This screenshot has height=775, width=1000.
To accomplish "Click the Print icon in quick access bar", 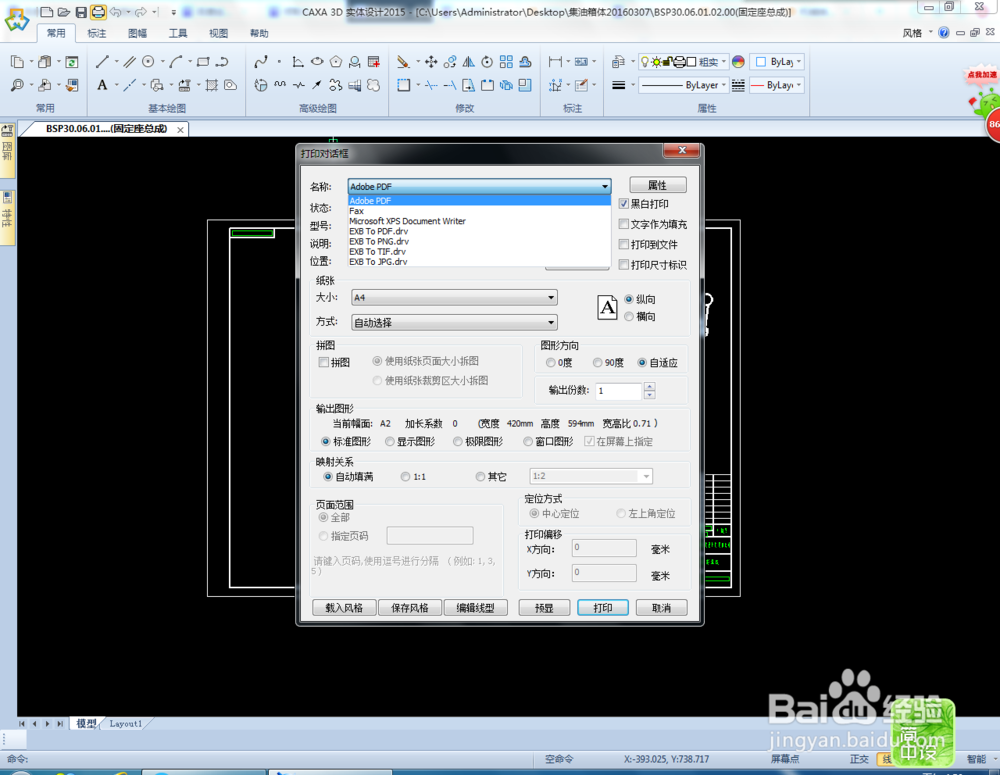I will 98,11.
